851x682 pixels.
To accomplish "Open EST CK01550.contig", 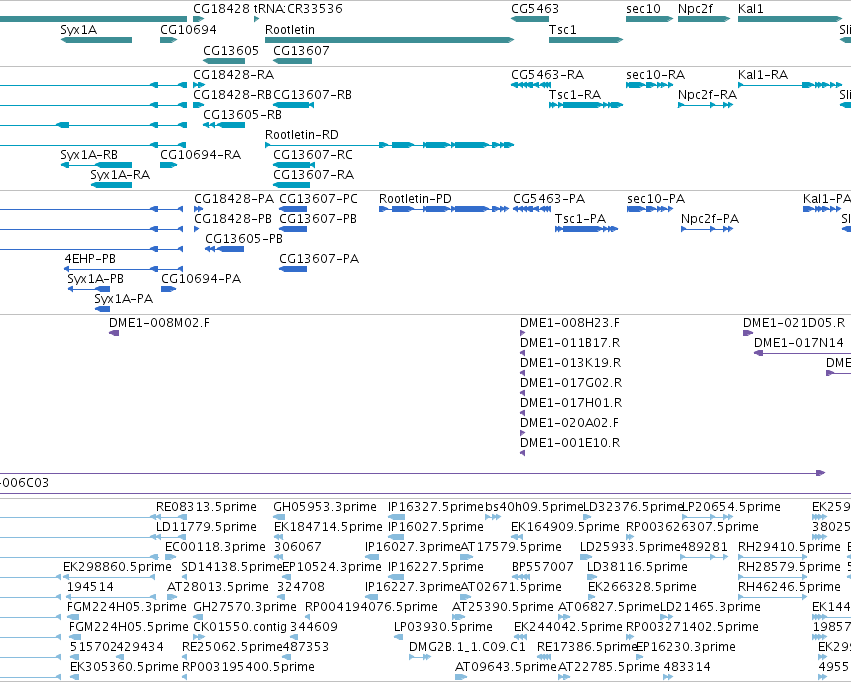I will (x=240, y=627).
